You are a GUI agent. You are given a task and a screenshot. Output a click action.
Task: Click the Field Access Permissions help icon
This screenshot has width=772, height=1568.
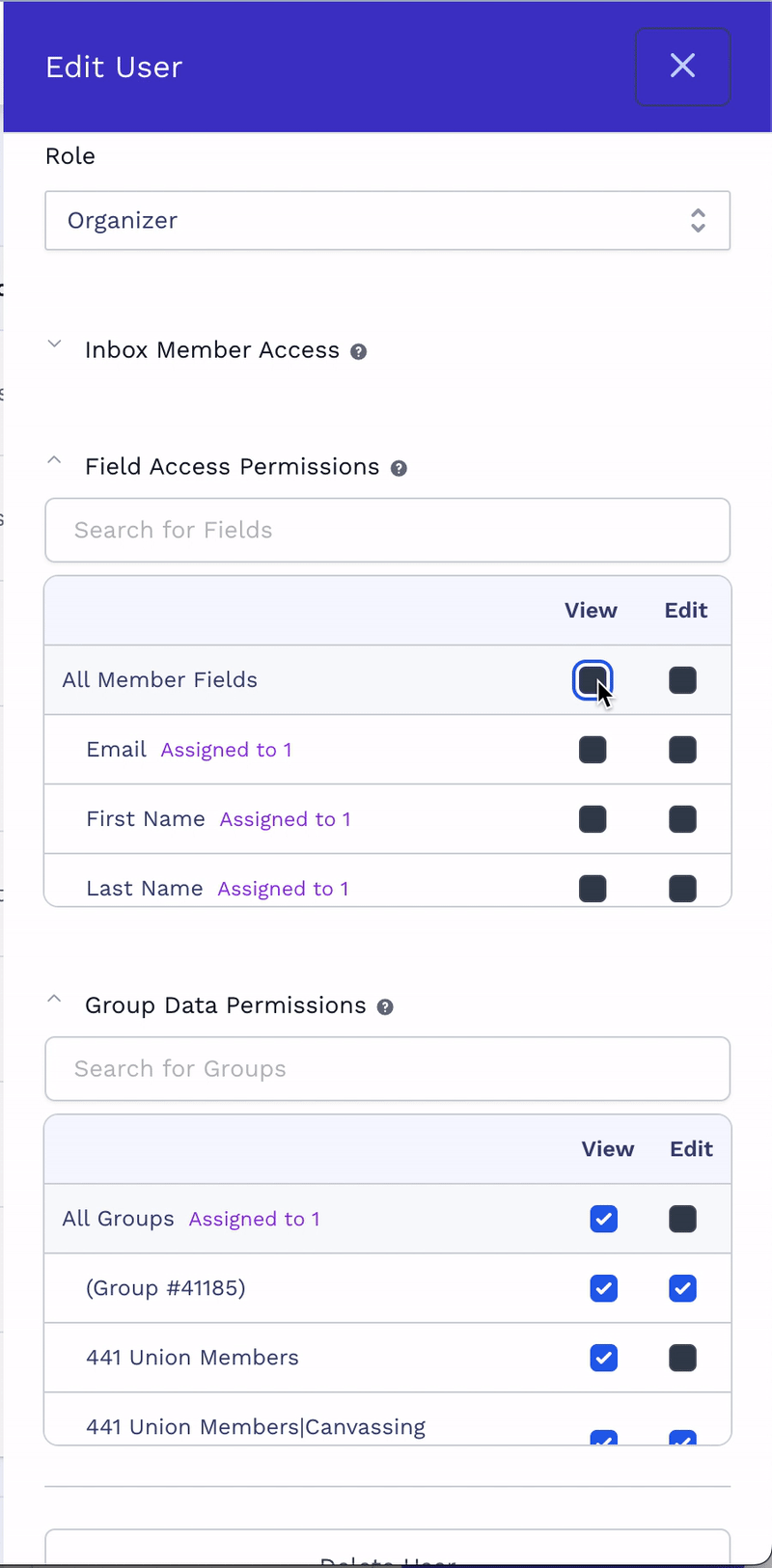(399, 469)
